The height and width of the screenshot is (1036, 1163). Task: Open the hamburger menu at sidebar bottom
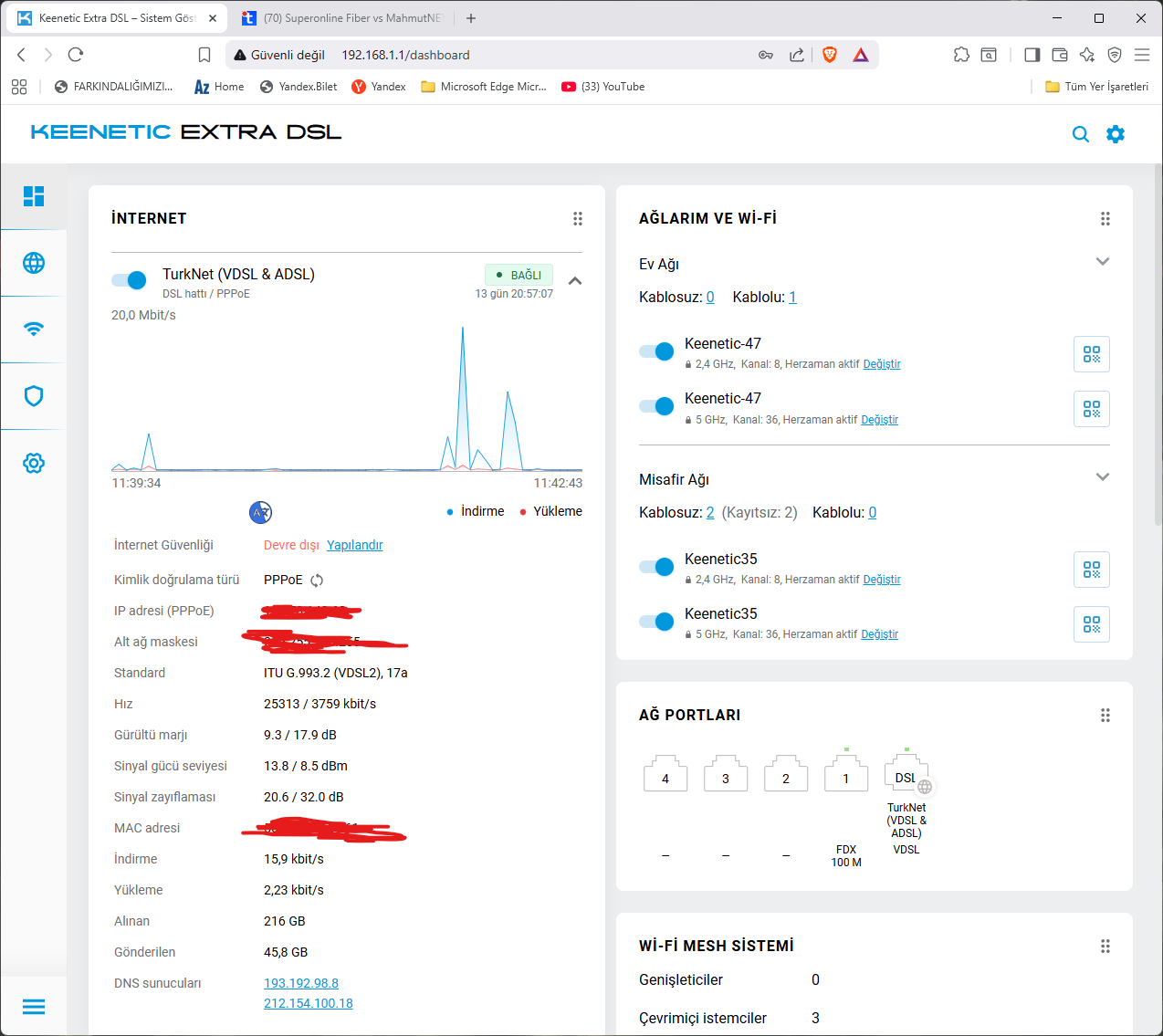[x=34, y=1007]
